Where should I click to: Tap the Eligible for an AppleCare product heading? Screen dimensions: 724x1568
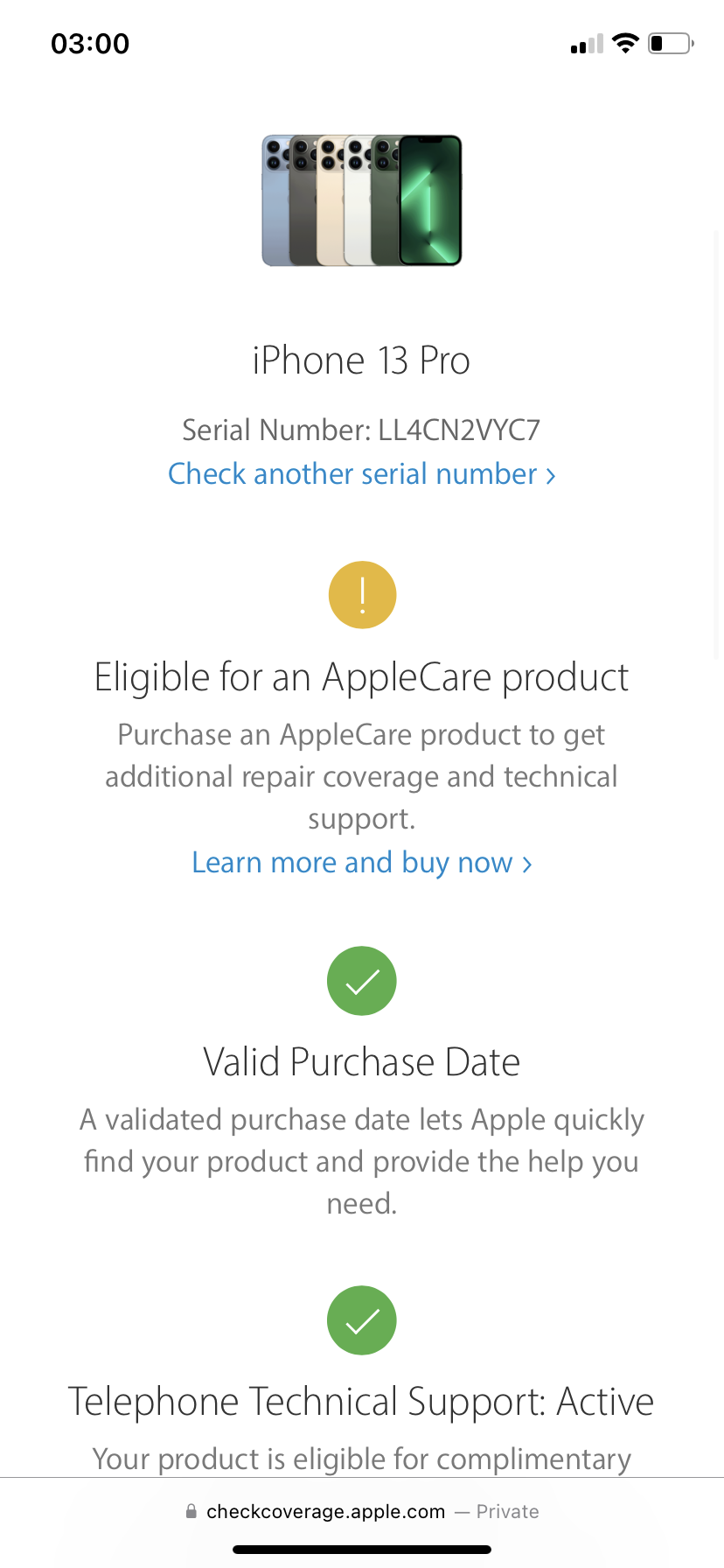tap(361, 677)
